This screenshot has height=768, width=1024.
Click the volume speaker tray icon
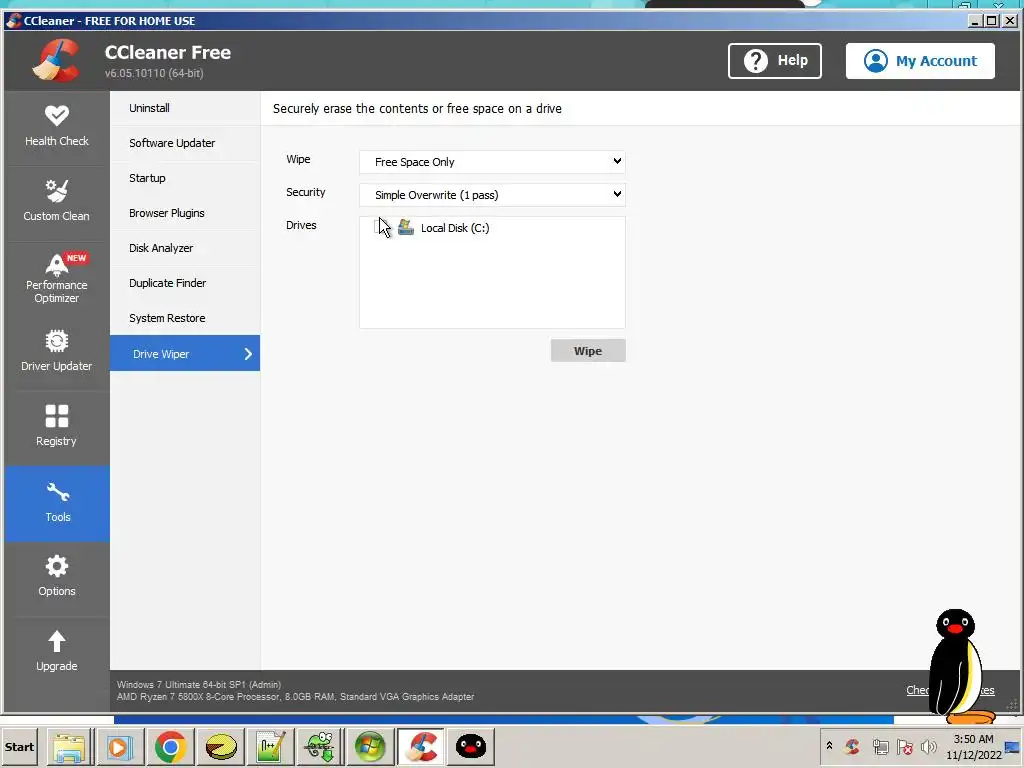pos(928,746)
